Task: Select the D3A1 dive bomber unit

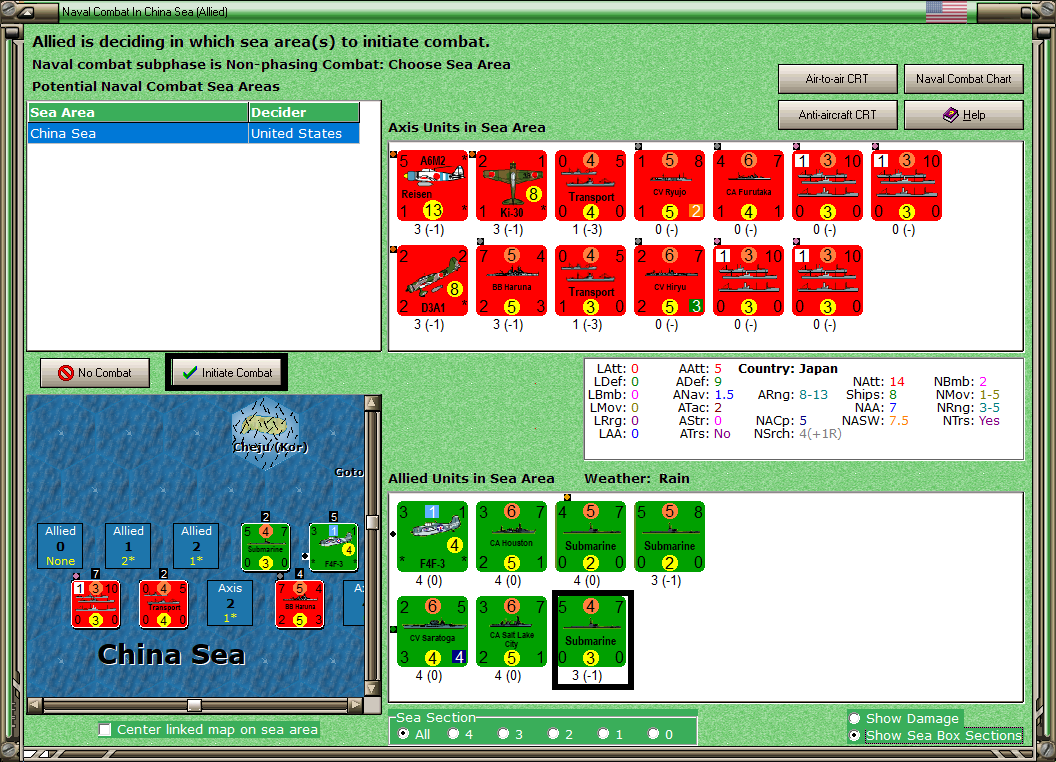Action: click(432, 280)
